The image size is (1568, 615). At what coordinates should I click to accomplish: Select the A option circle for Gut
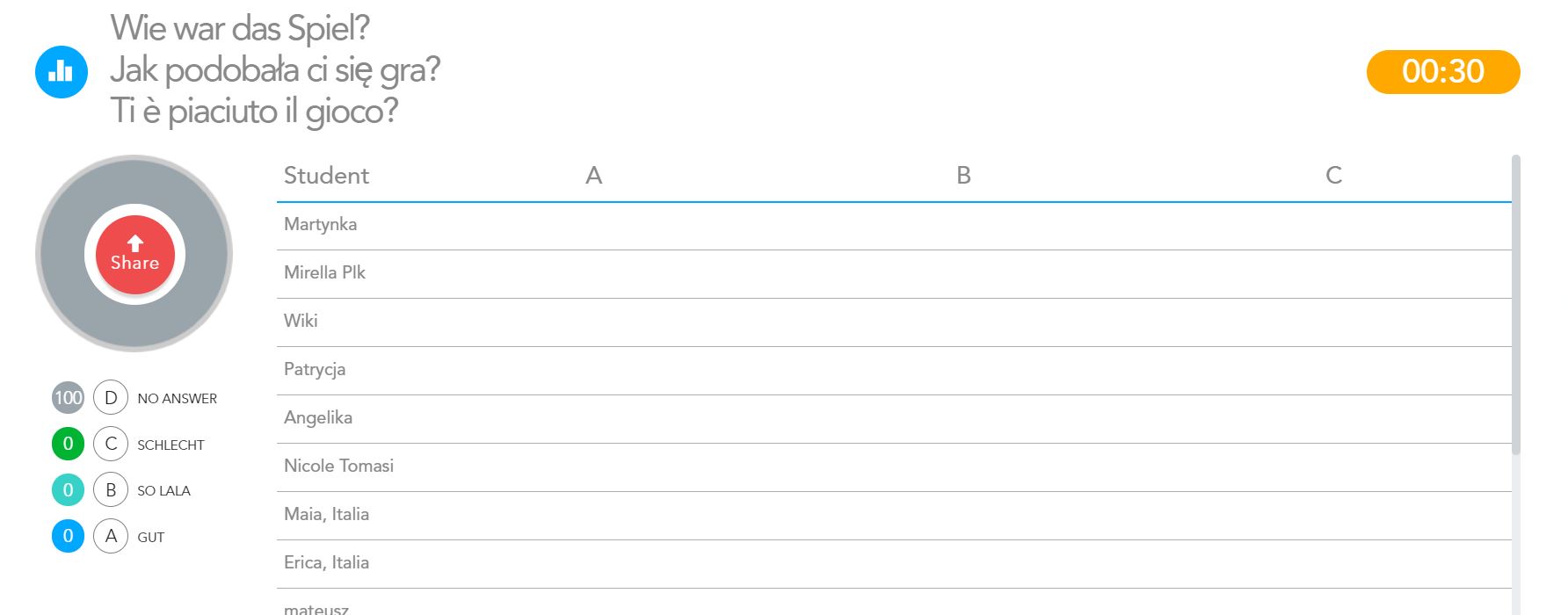pos(111,536)
